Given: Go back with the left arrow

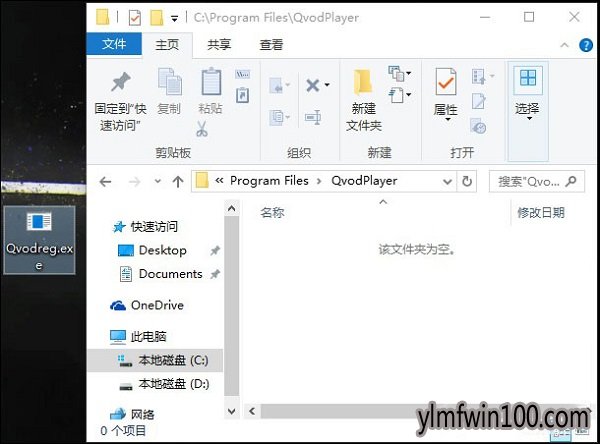Looking at the screenshot, I should tap(106, 181).
